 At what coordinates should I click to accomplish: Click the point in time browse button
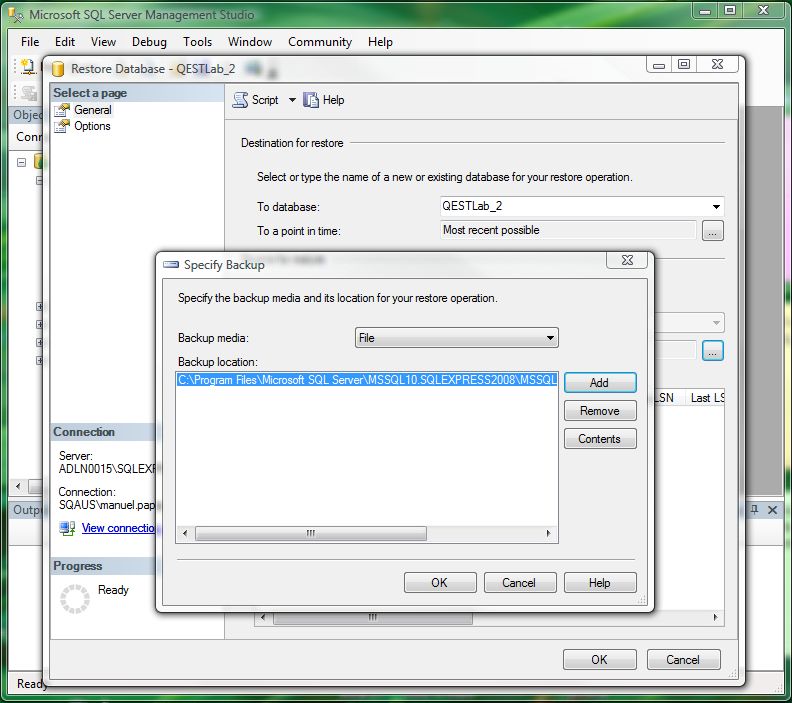(712, 231)
